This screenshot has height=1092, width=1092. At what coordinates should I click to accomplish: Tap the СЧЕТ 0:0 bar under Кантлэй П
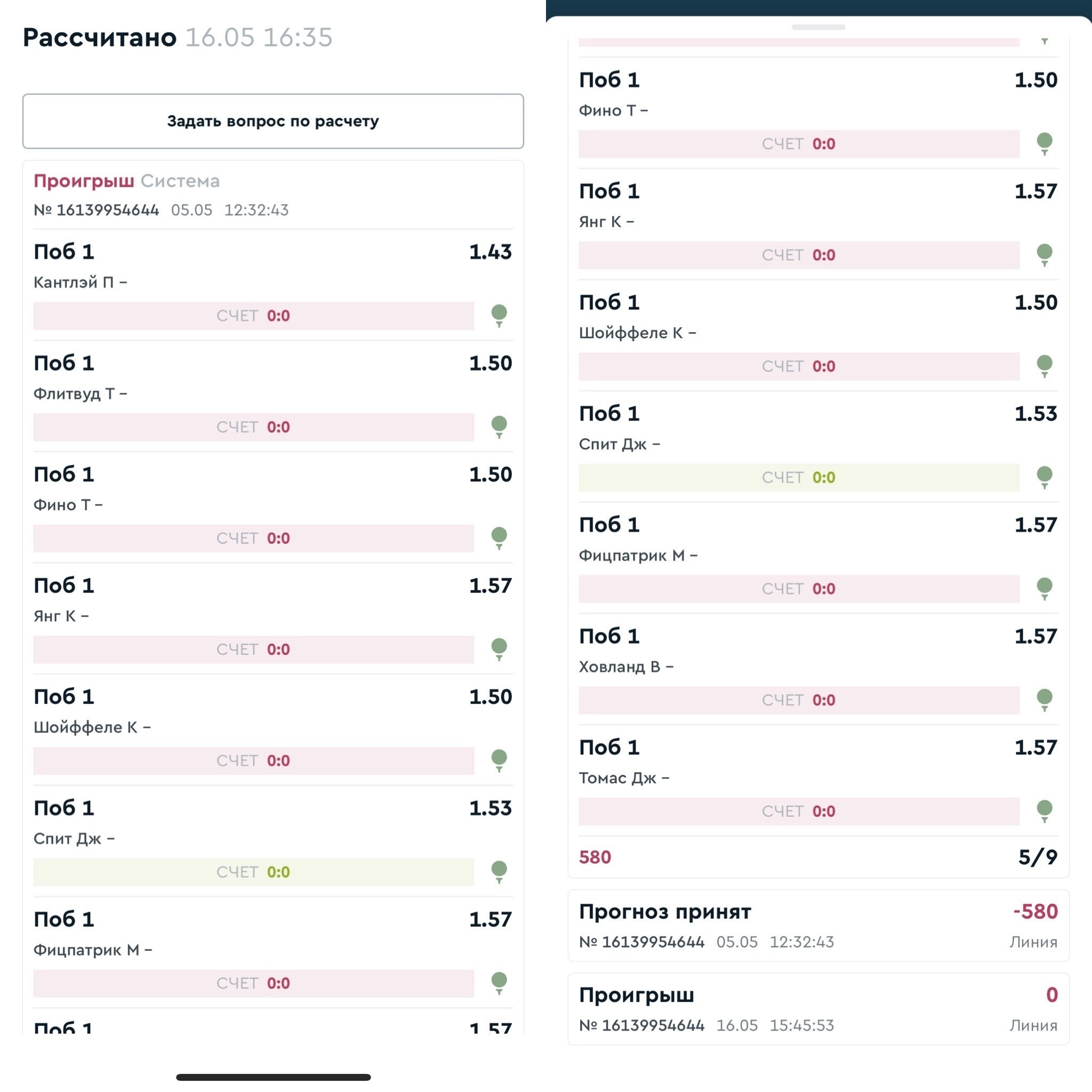[x=253, y=316]
